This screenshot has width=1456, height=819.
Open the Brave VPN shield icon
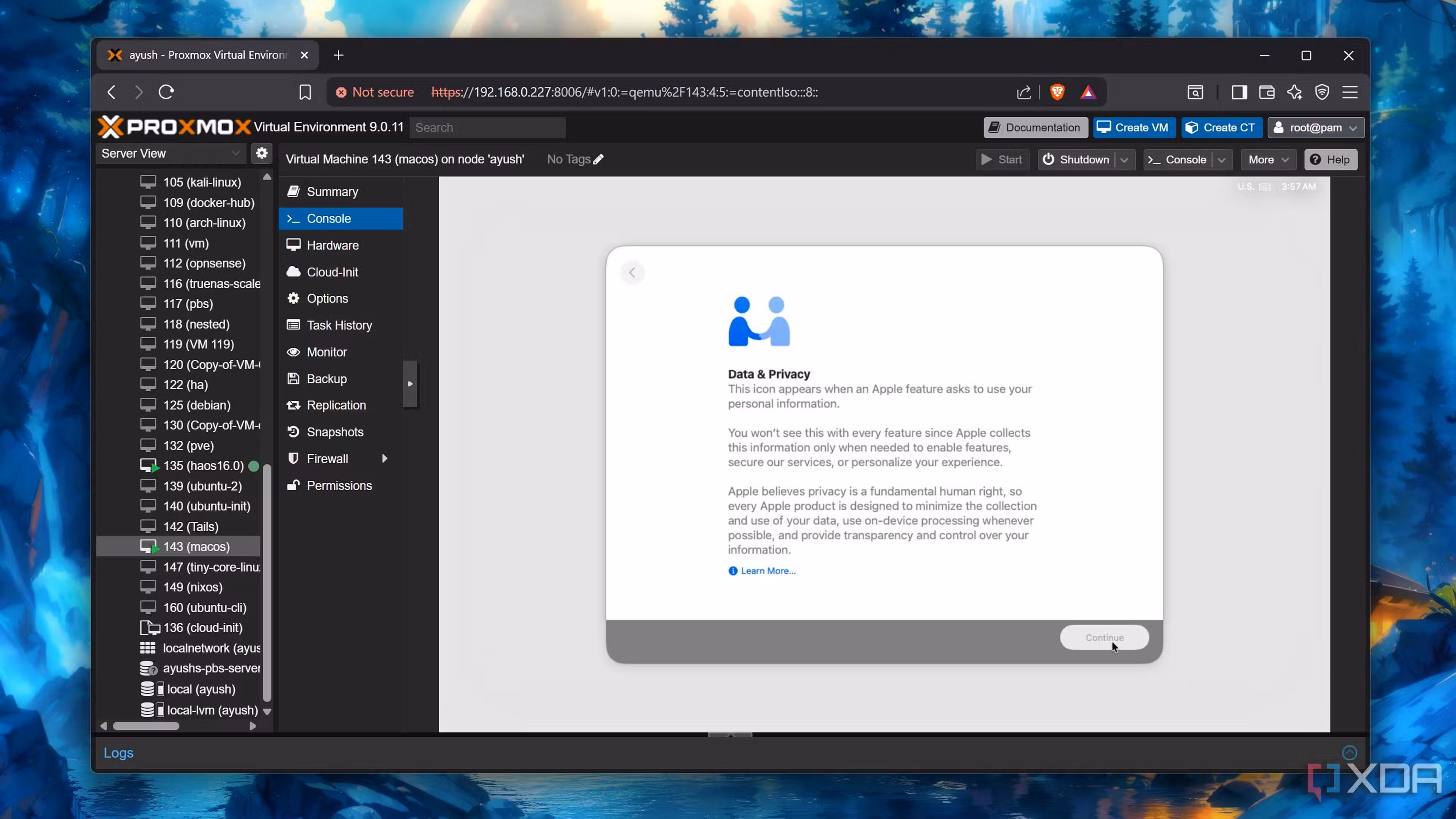click(x=1322, y=92)
